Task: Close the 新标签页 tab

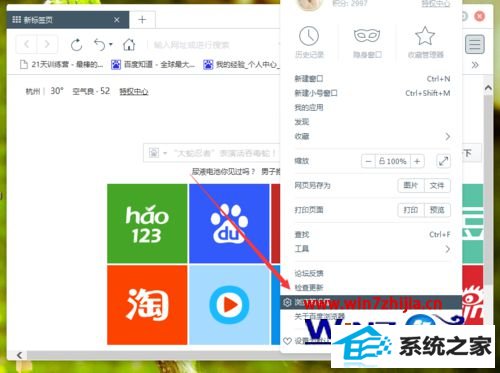Action: [117, 20]
